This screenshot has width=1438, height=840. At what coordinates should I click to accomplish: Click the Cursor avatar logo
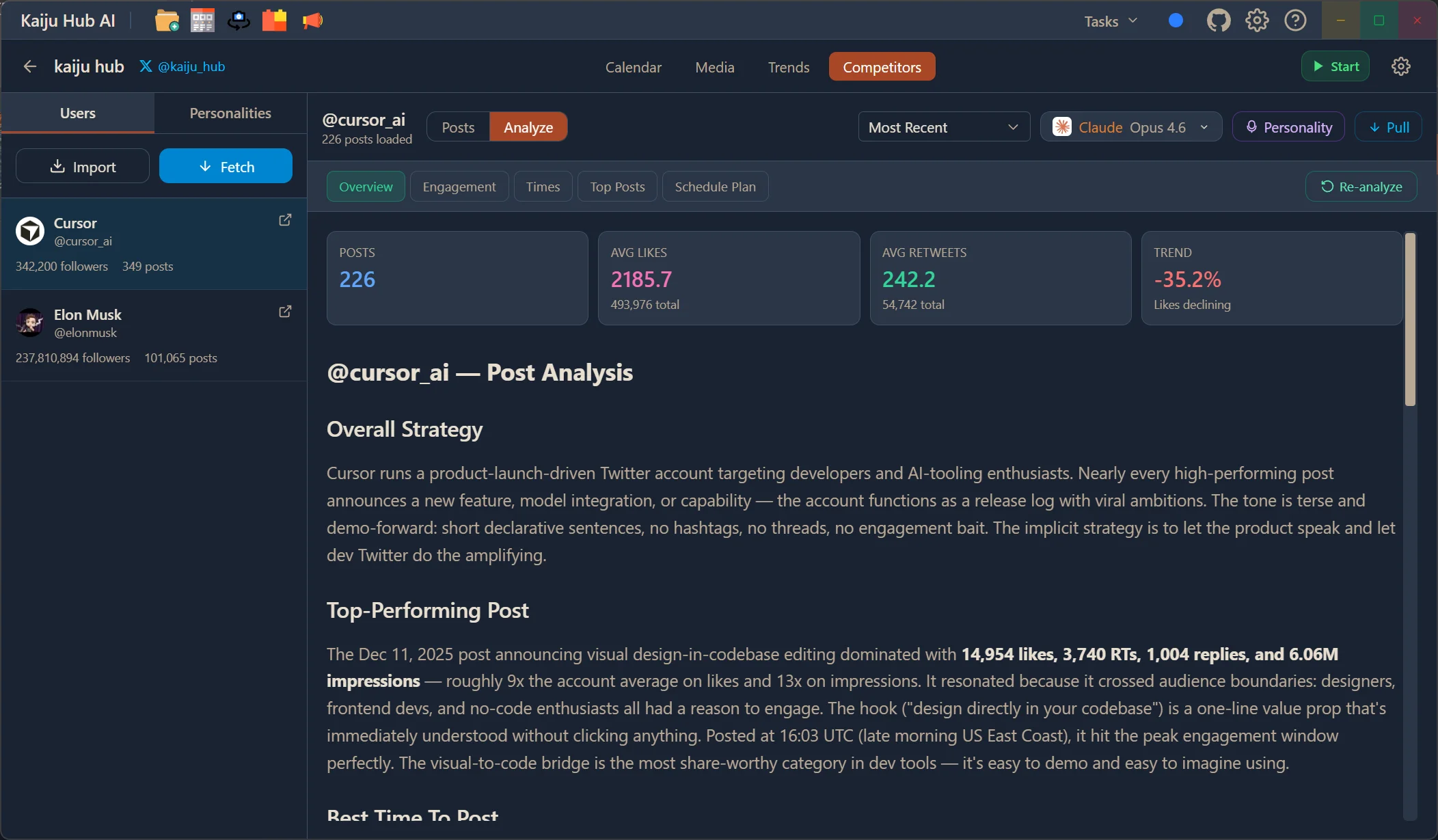point(30,231)
